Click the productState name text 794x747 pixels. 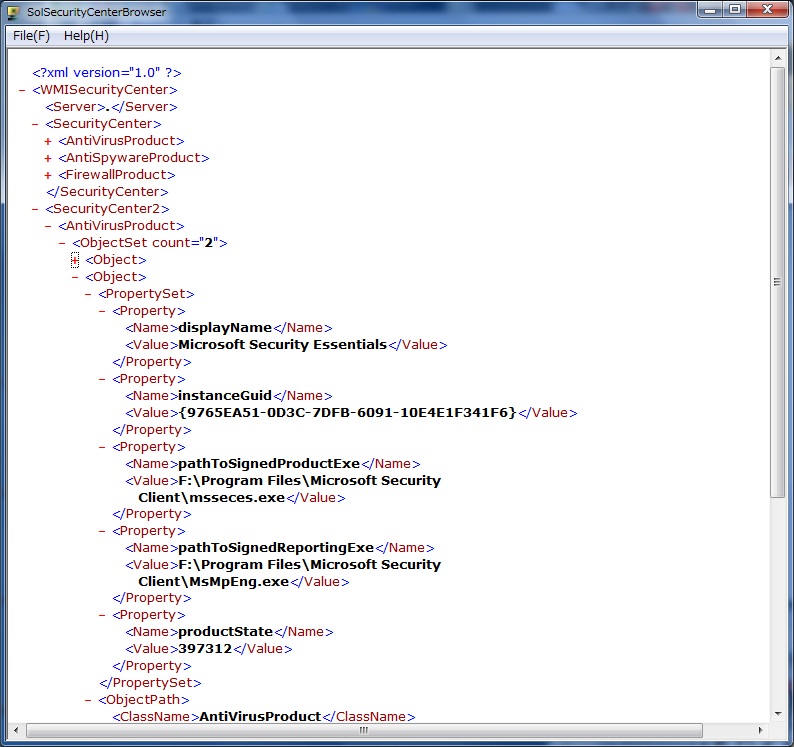(225, 632)
